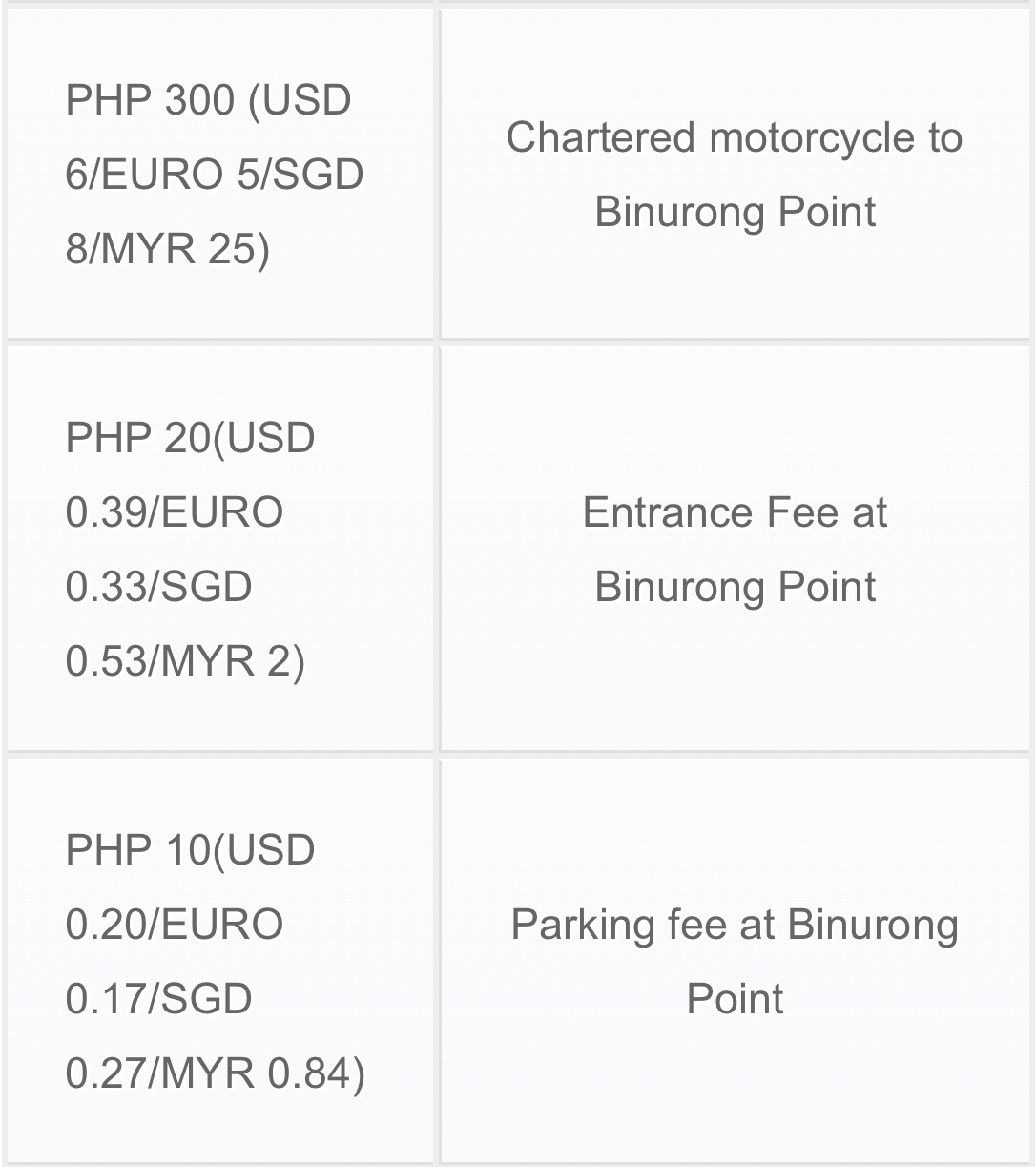The height and width of the screenshot is (1167, 1036).
Task: Click "Binurong Point" below Chartered motorcycle
Action: click(x=734, y=212)
